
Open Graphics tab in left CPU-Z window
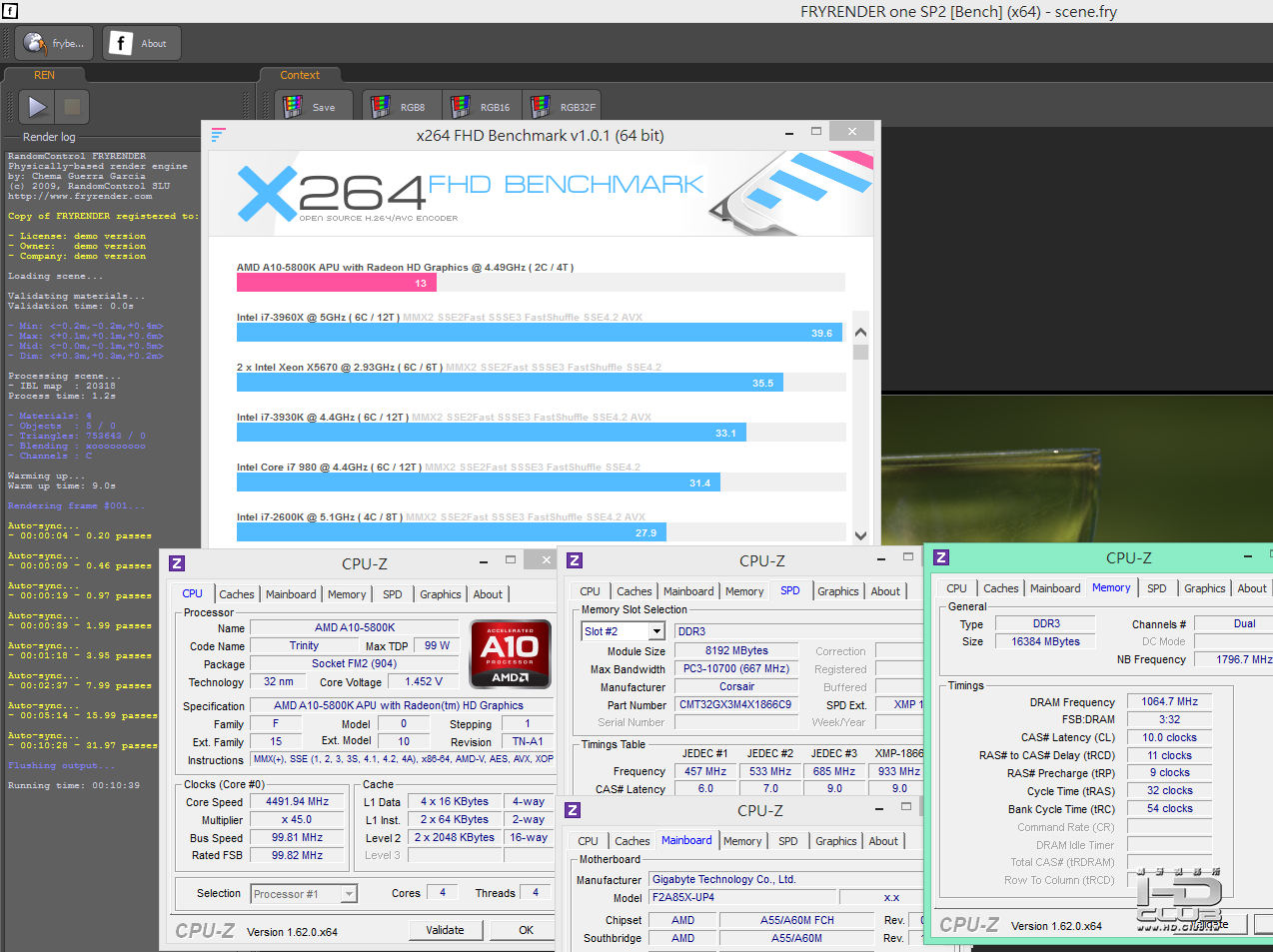(x=441, y=594)
